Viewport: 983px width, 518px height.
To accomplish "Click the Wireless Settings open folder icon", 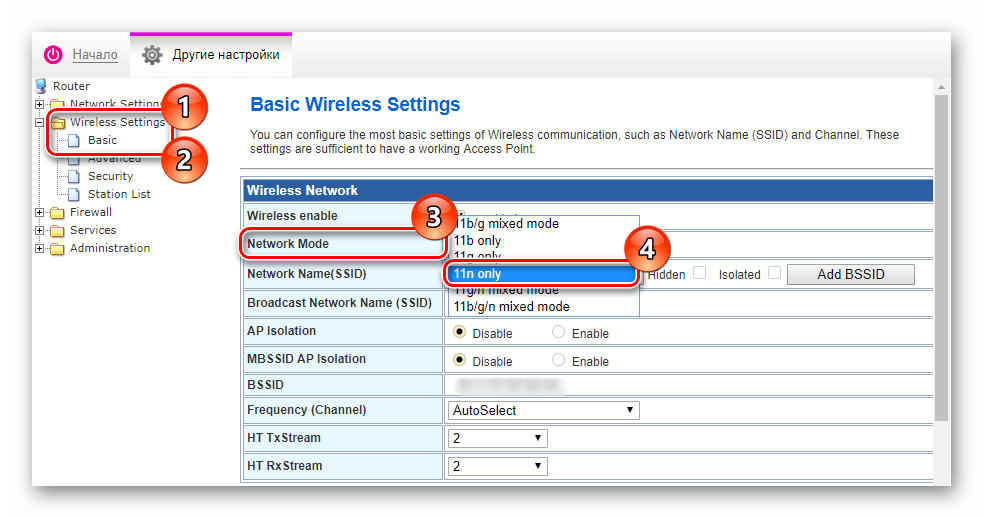I will point(58,122).
